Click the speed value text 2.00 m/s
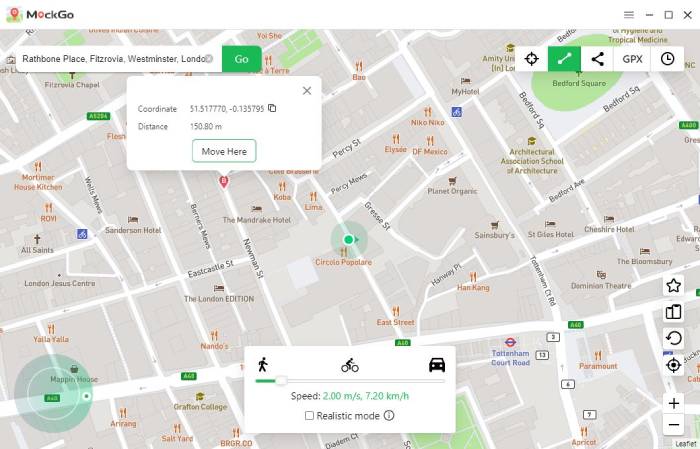This screenshot has width=700, height=449. (341, 396)
